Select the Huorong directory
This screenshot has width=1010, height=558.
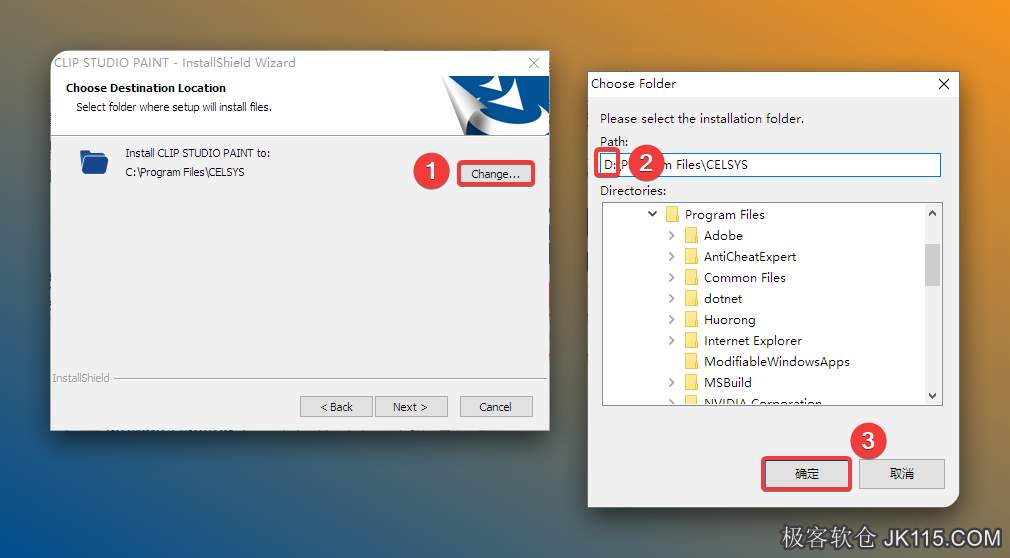729,320
